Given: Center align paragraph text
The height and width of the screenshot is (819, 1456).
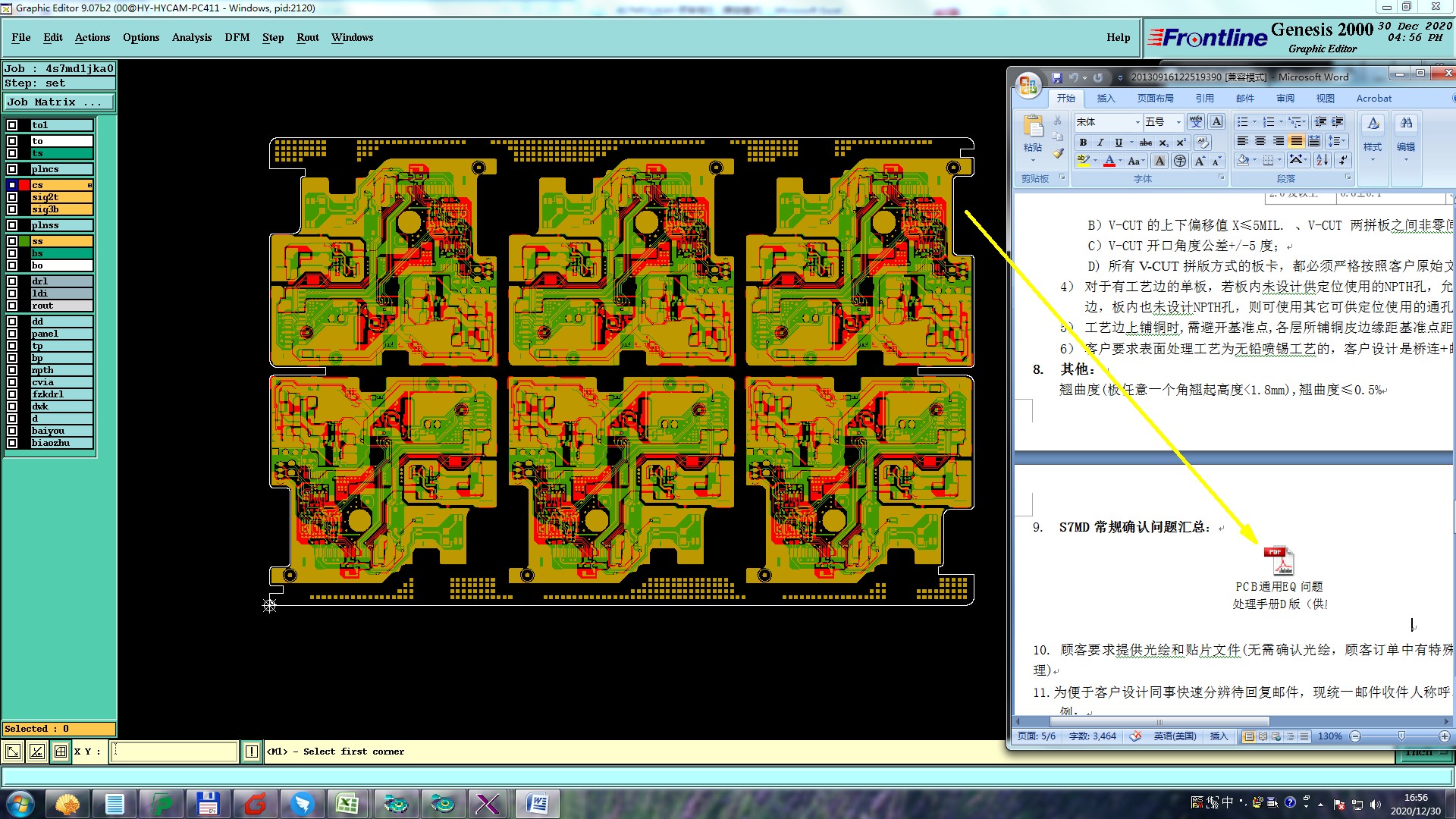Looking at the screenshot, I should coord(1260,141).
